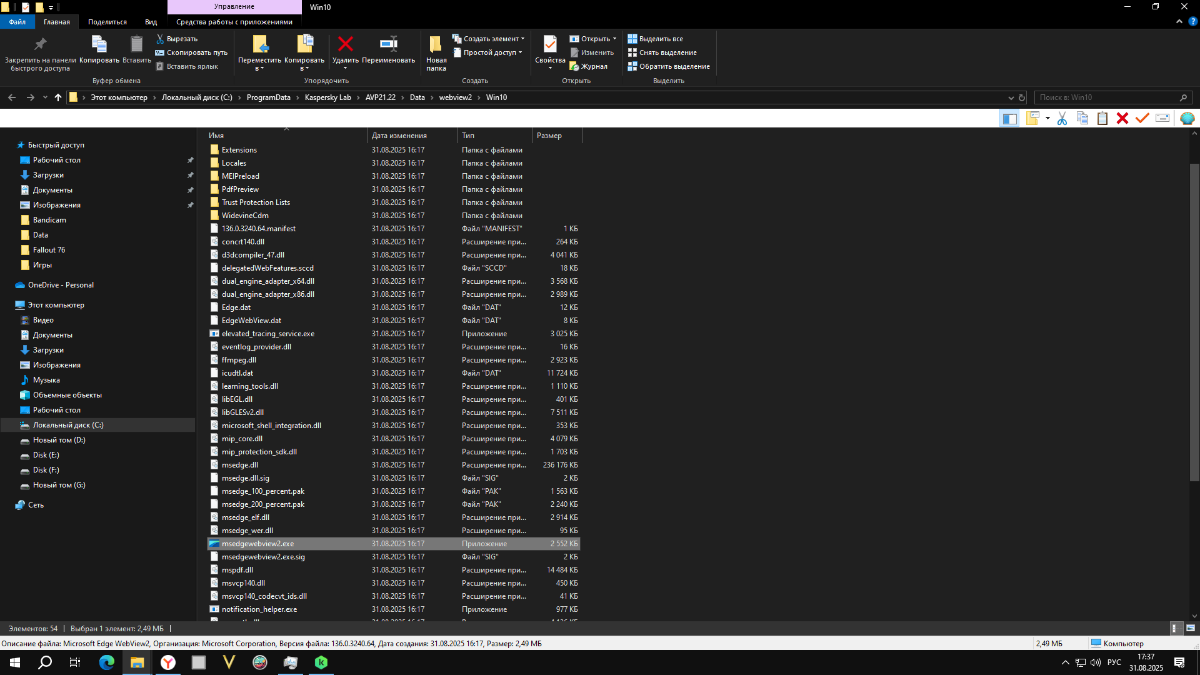The height and width of the screenshot is (675, 1200).
Task: Select the icudtl.dat file
Action: point(237,372)
